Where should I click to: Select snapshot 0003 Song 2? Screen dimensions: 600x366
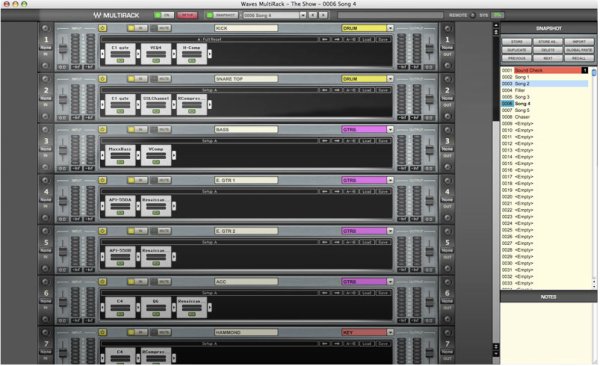(545, 83)
